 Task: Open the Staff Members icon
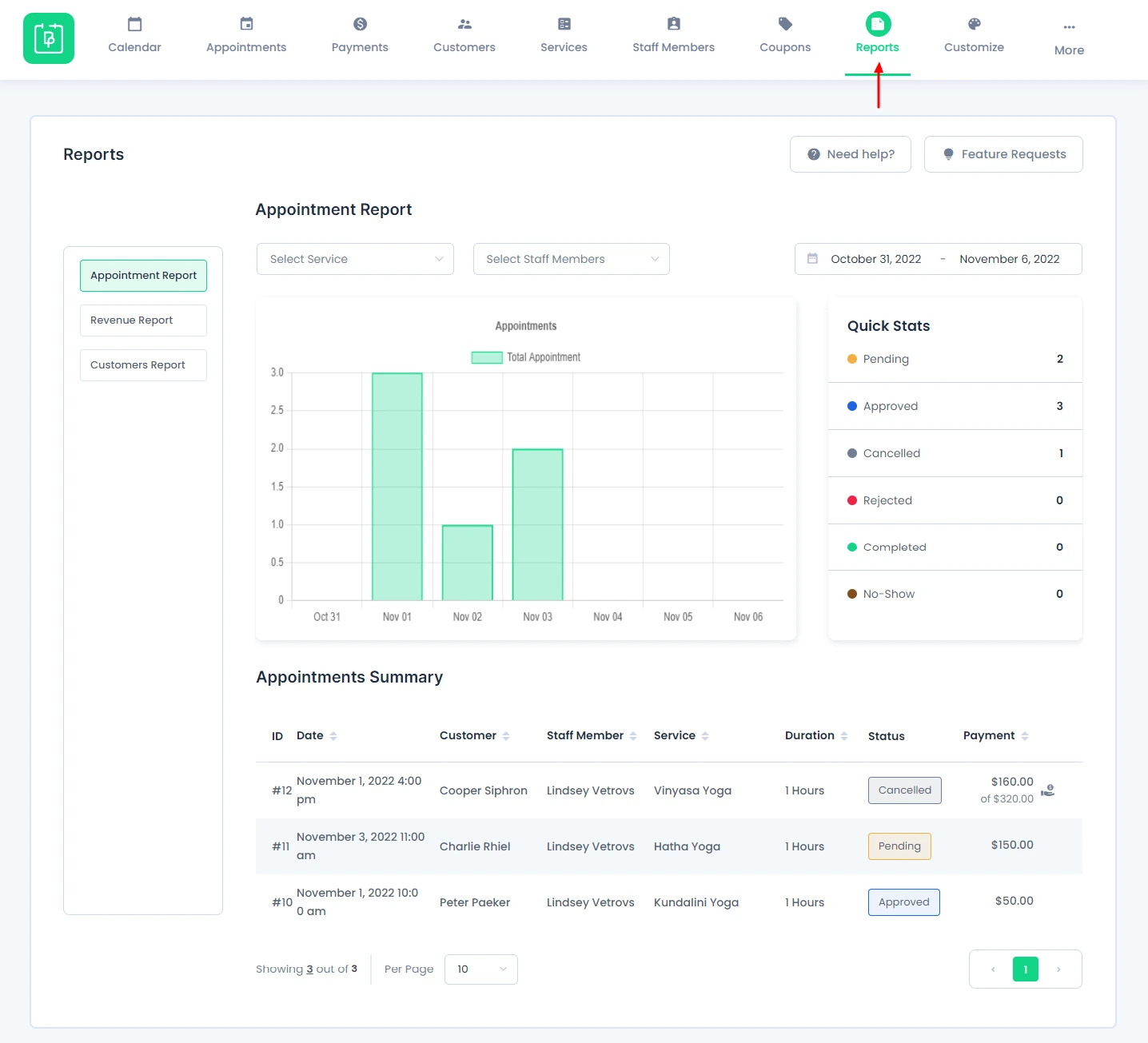672,24
